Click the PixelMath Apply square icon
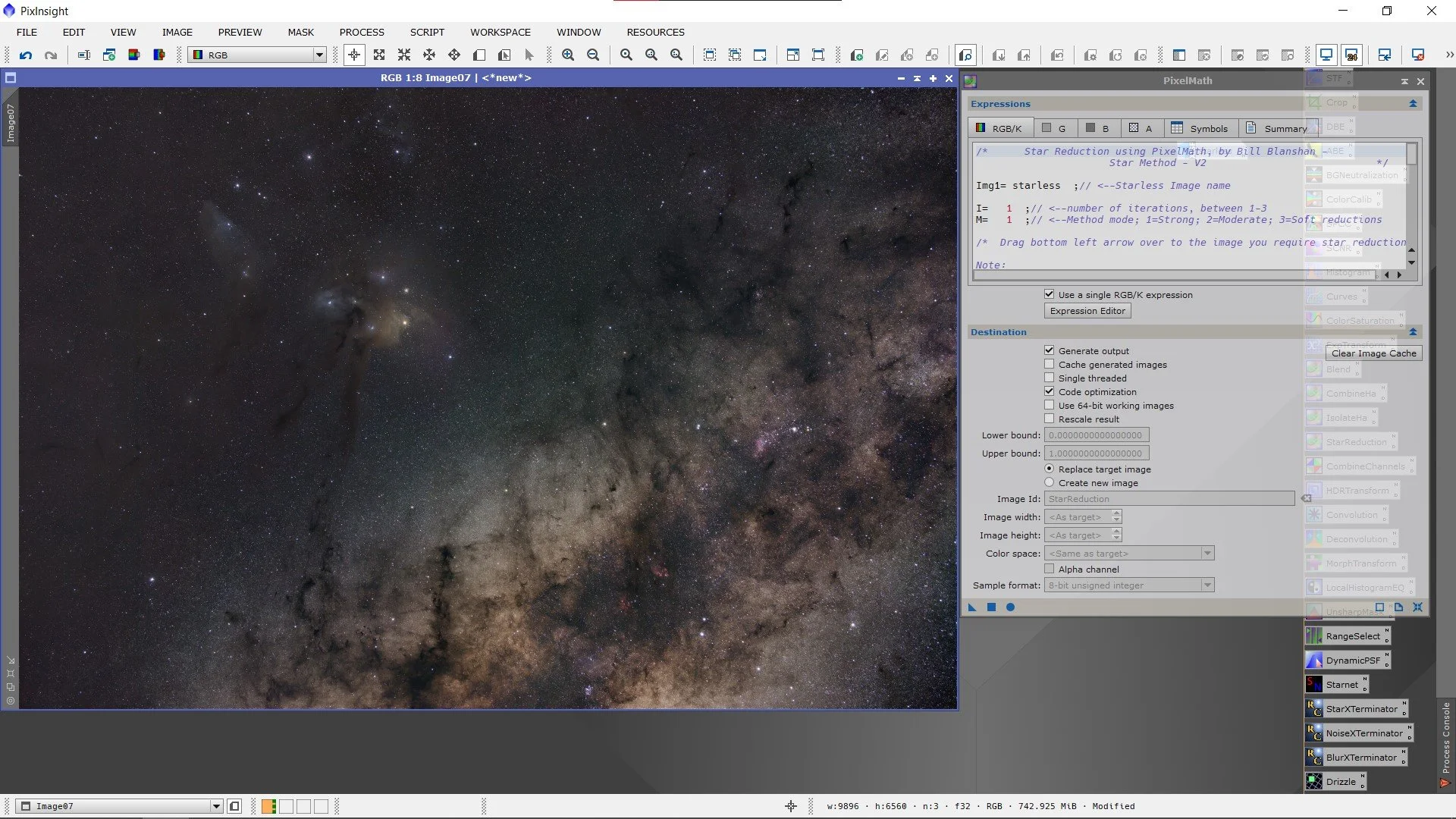Screen dimensions: 1456x819 click(991, 607)
